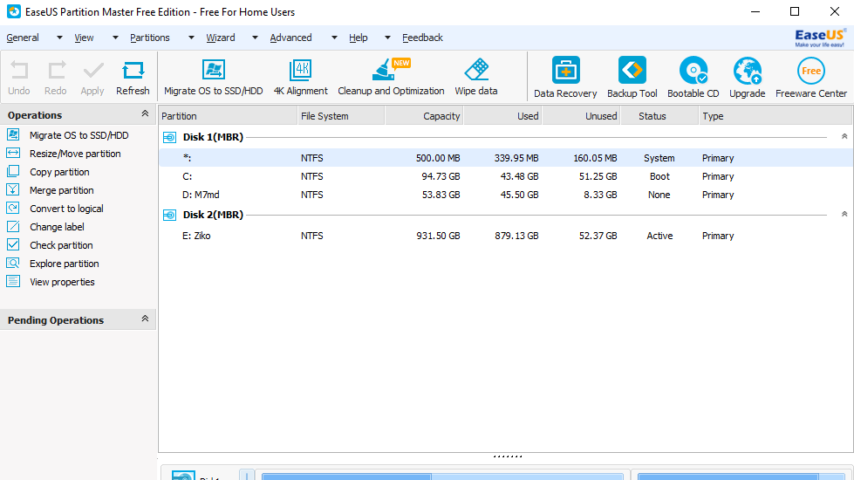This screenshot has width=854, height=480.
Task: Click the Disk 1 (MBR) disk icon
Action: pos(169,137)
